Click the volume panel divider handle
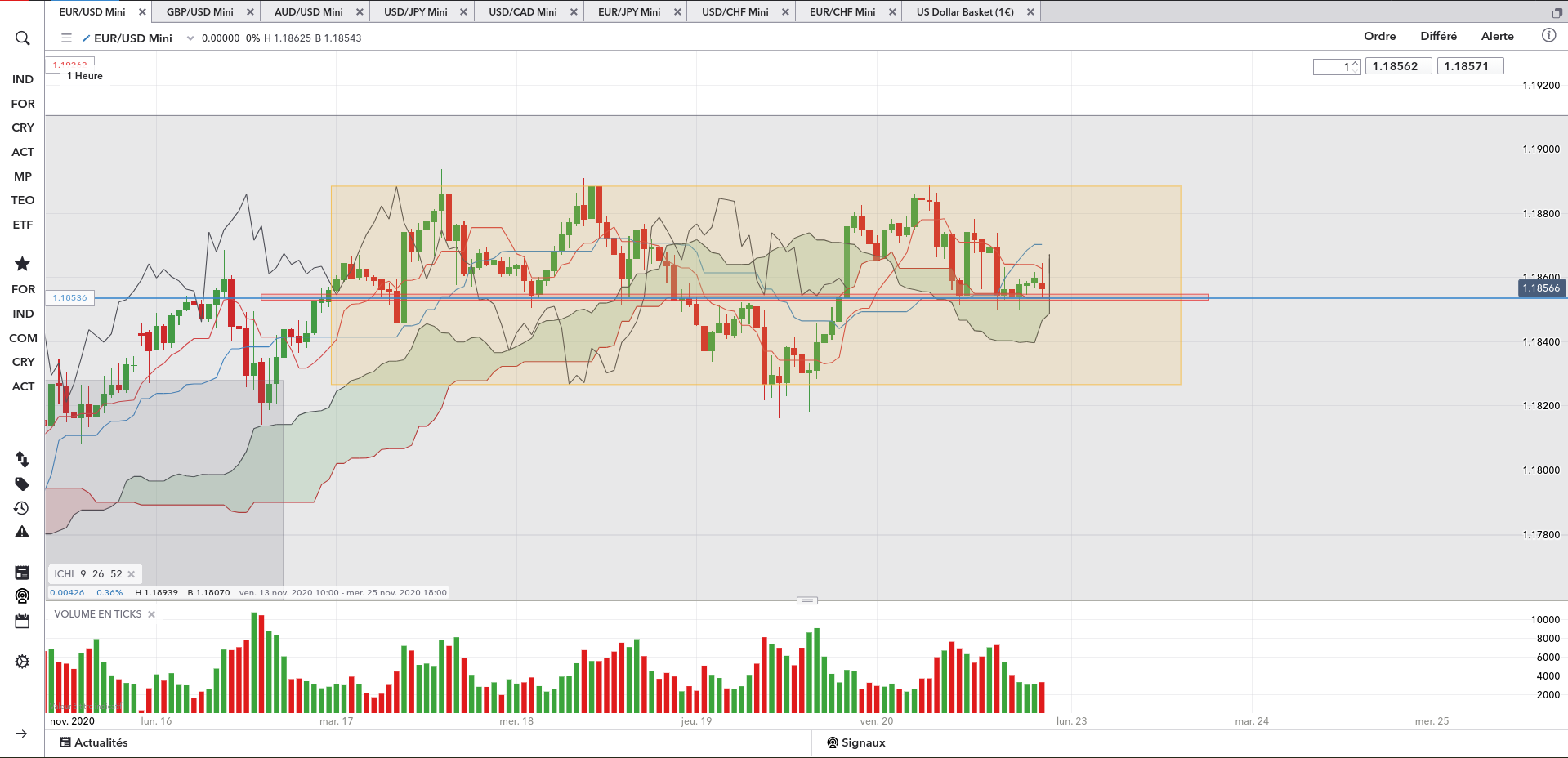The width and height of the screenshot is (1568, 758). (x=806, y=600)
